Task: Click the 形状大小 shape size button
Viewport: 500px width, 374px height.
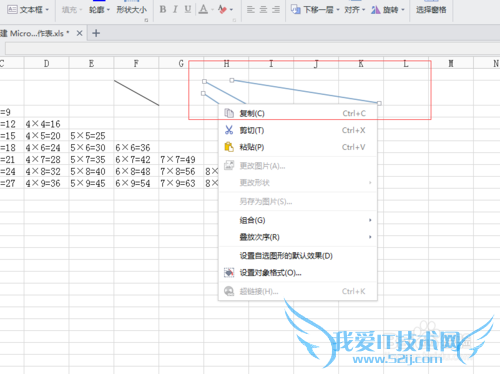Action: 131,10
